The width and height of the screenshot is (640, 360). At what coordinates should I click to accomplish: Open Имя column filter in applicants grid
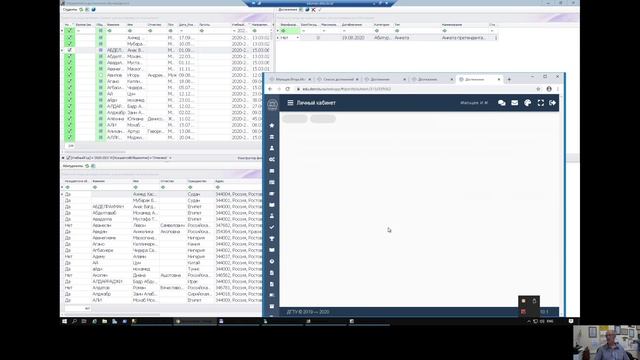pyautogui.click(x=135, y=187)
